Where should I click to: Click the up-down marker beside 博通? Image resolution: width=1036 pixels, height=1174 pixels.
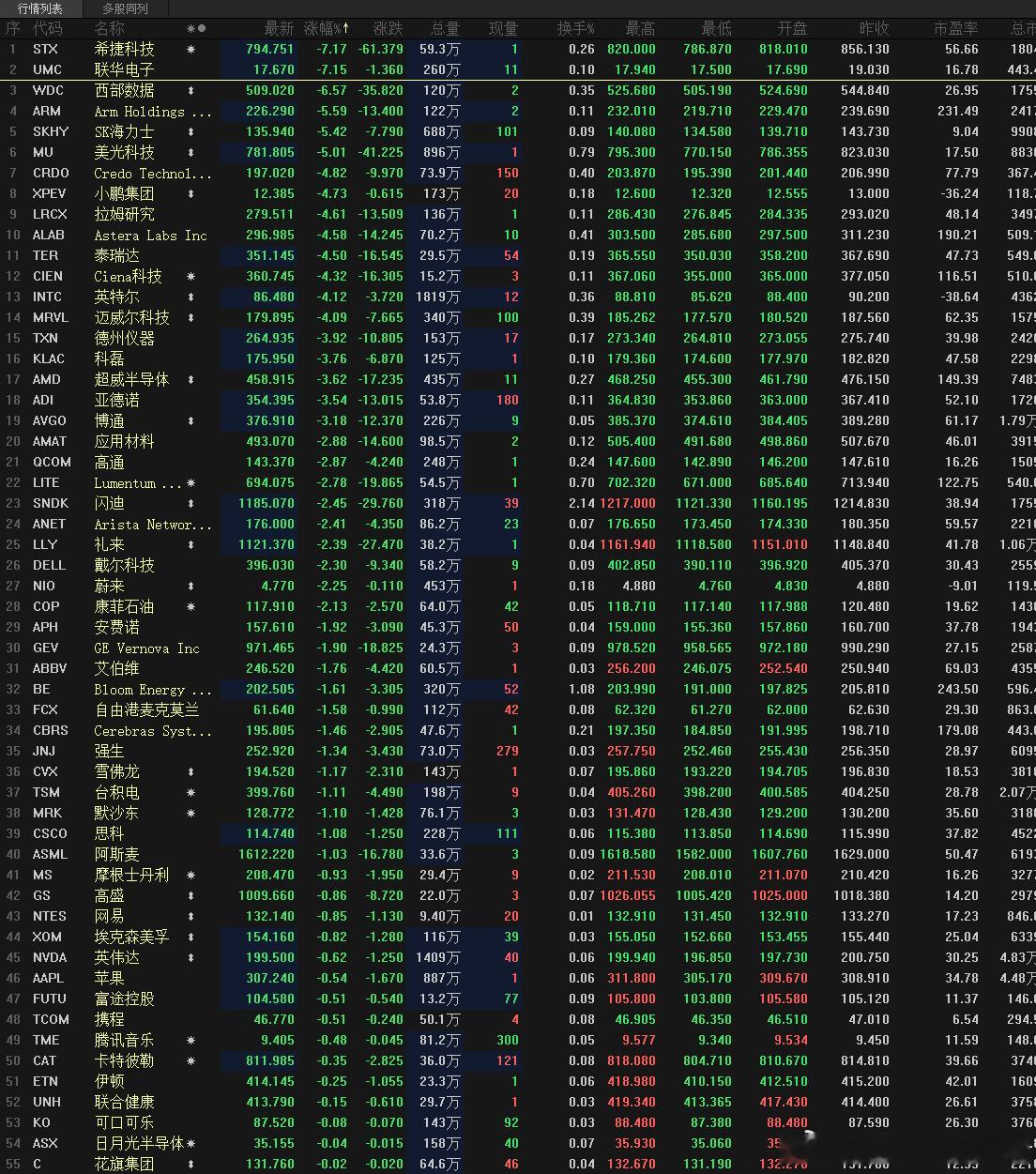click(x=191, y=420)
